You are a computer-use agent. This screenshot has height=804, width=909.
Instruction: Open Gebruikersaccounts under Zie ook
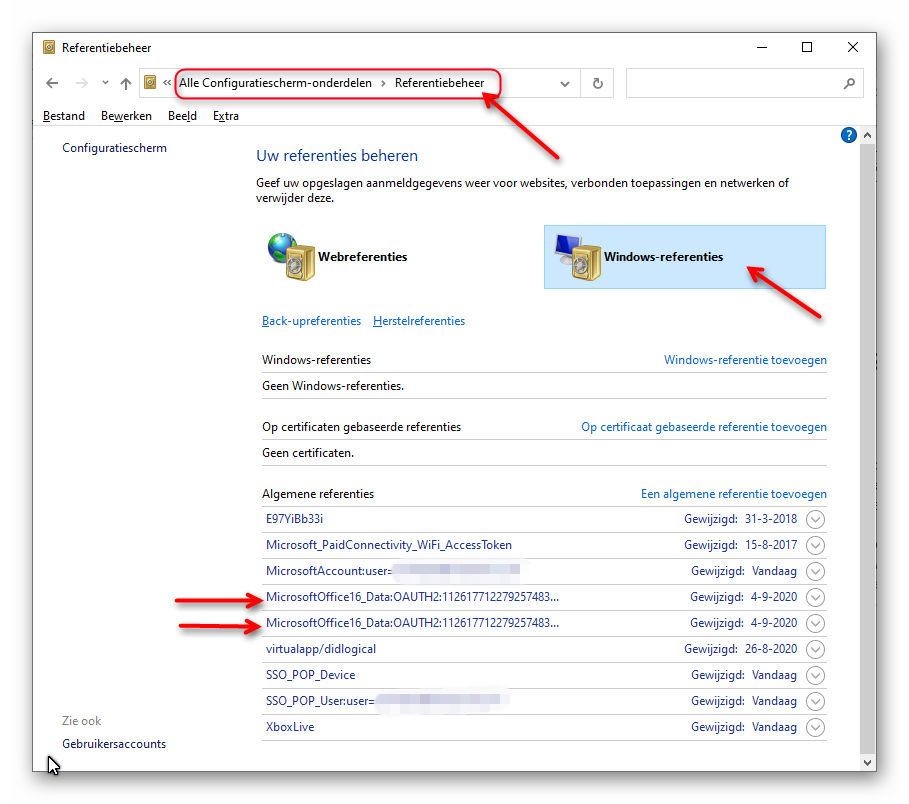pyautogui.click(x=114, y=744)
